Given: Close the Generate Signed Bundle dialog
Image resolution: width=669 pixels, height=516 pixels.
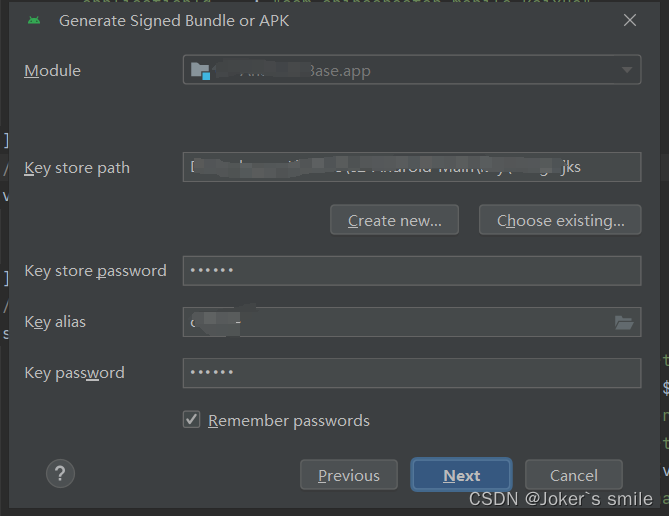Looking at the screenshot, I should (630, 20).
